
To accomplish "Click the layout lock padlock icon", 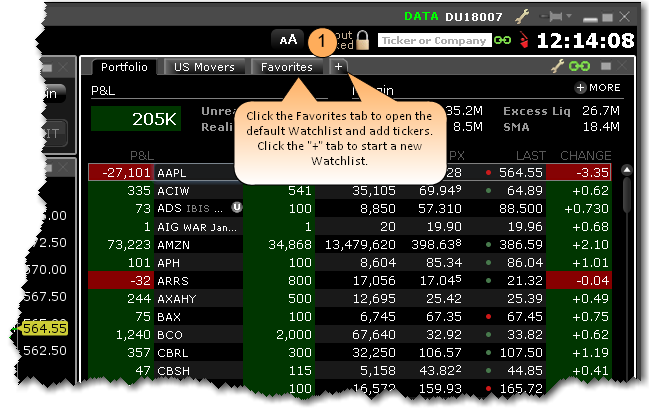I will click(363, 41).
